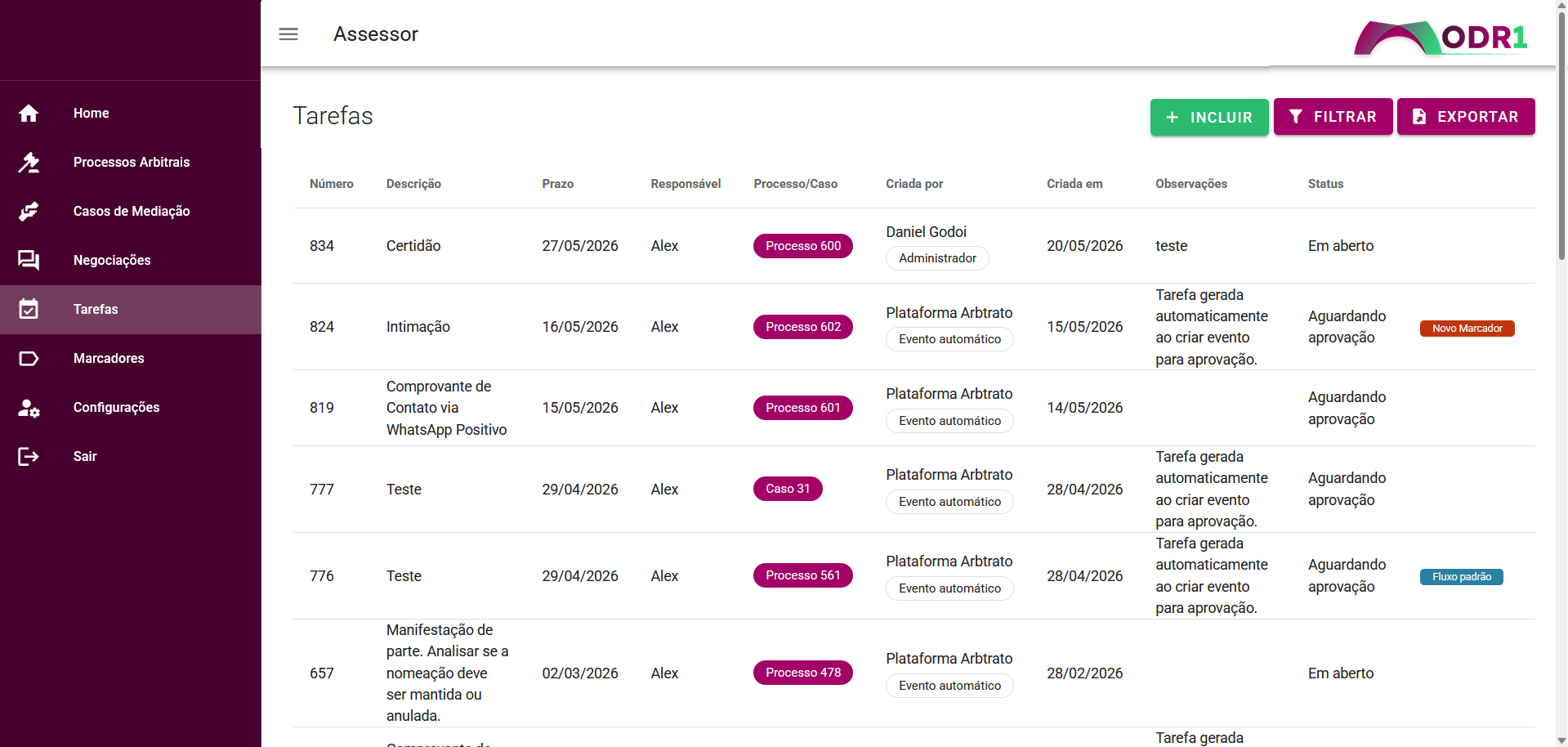Click the Intimação description cell
Viewport: 1568px width, 747px height.
click(x=418, y=327)
